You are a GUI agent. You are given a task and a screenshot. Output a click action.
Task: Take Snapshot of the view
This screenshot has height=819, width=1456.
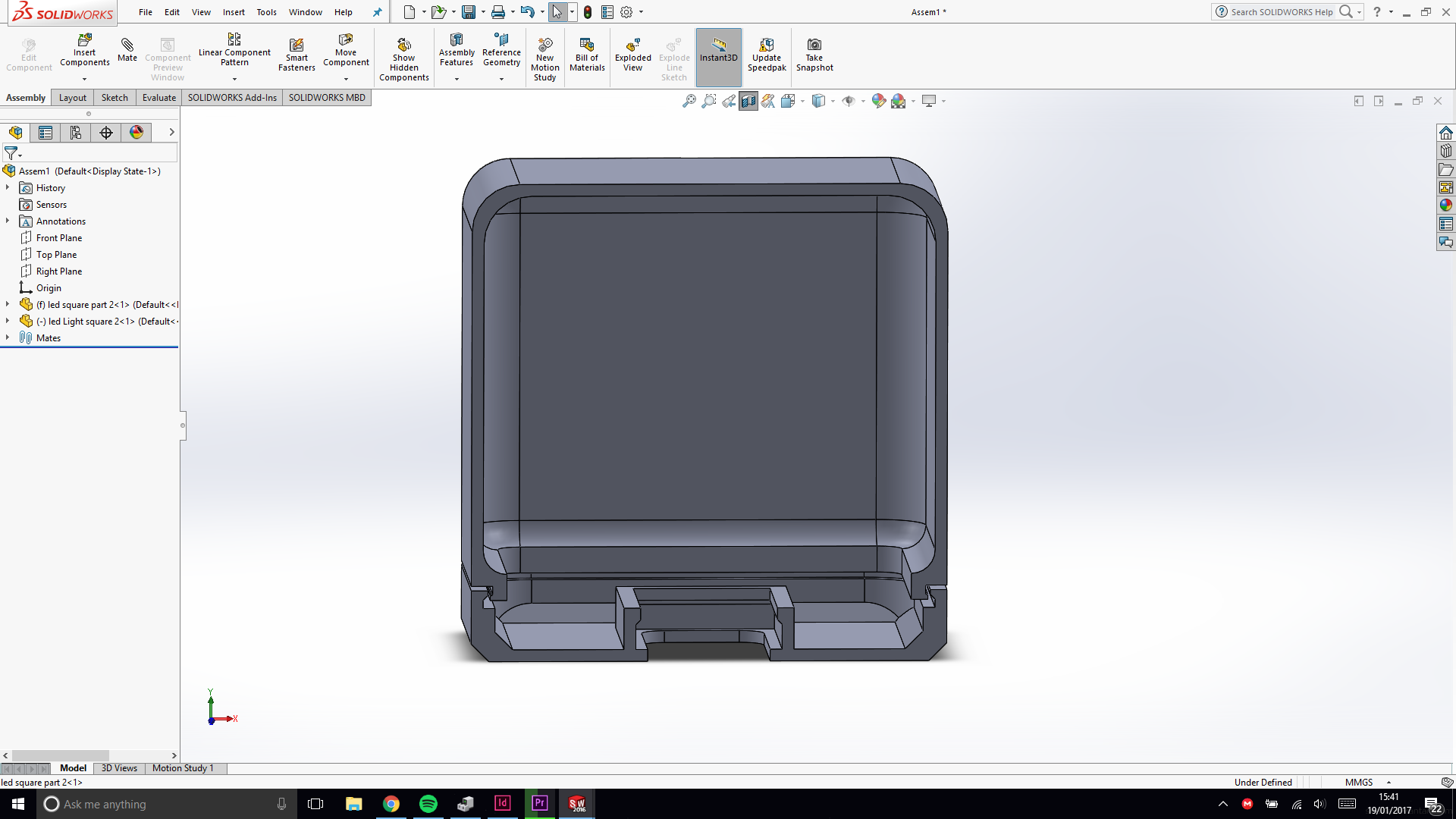point(814,55)
